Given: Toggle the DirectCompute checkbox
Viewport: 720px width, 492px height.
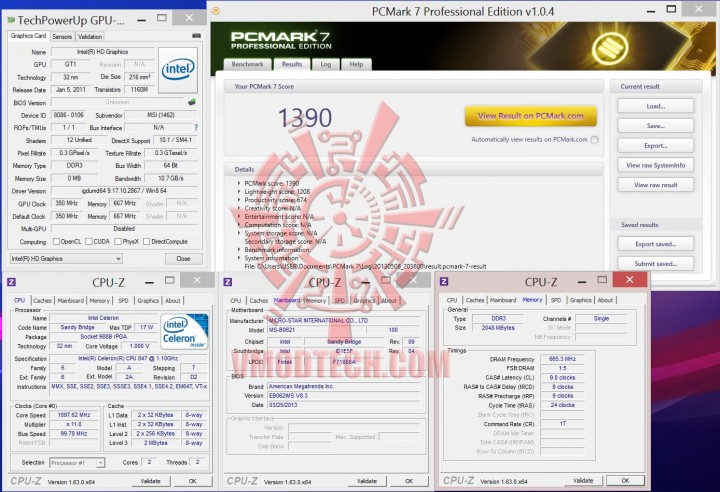Looking at the screenshot, I should [x=146, y=242].
